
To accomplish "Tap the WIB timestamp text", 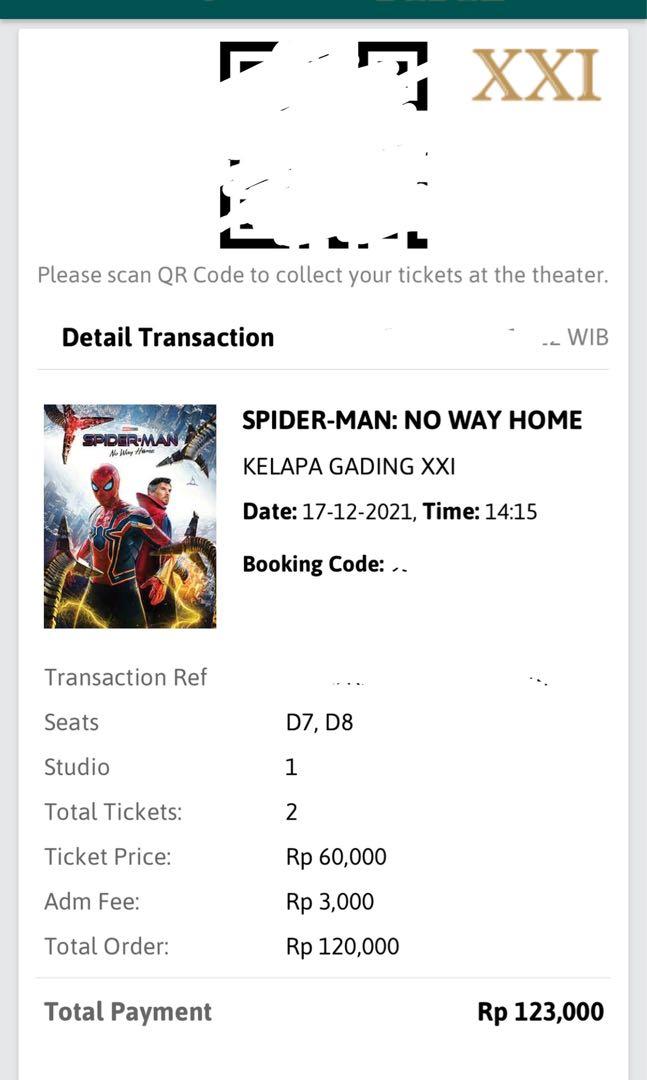I will [x=587, y=338].
